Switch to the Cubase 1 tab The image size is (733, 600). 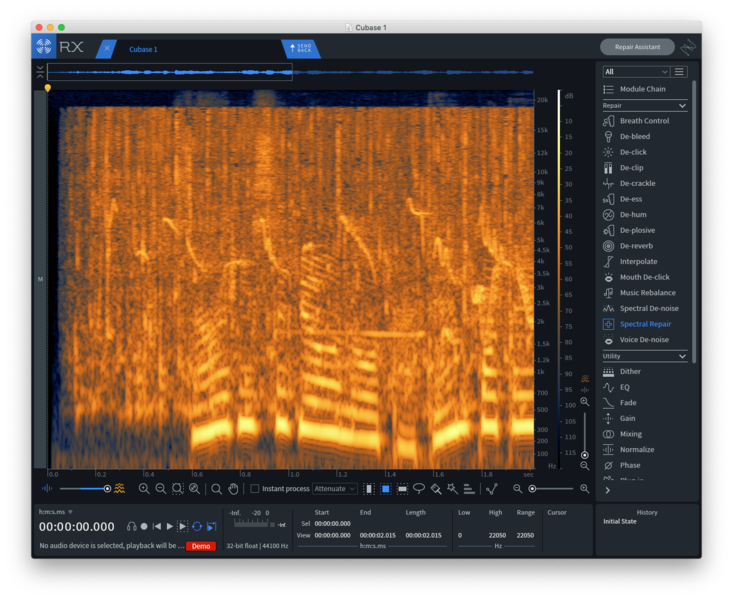143,49
